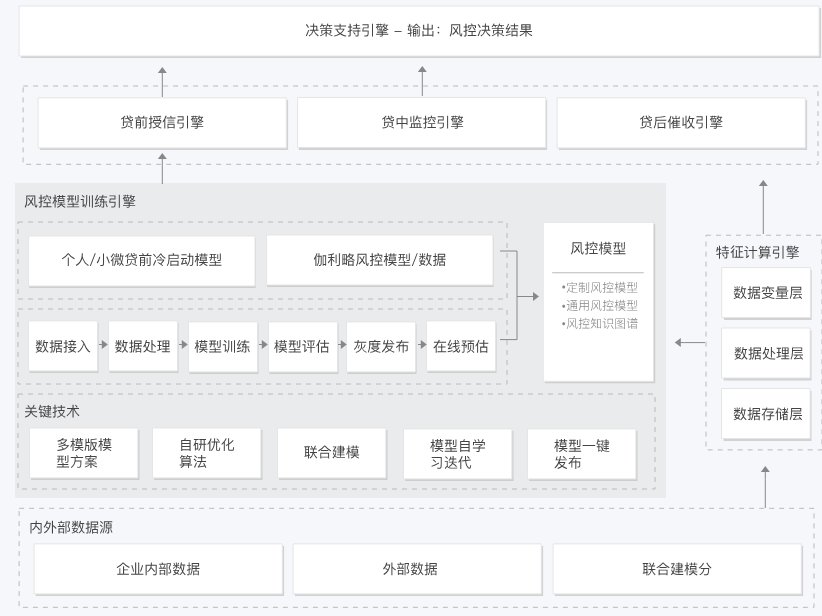The image size is (822, 616).
Task: Select the 外部数据 source block
Action: click(416, 569)
